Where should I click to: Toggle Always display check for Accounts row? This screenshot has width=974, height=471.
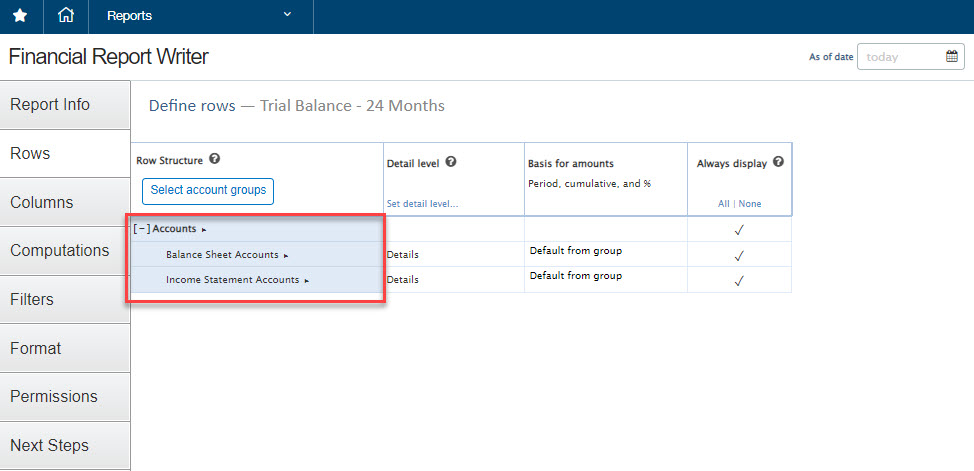739,230
